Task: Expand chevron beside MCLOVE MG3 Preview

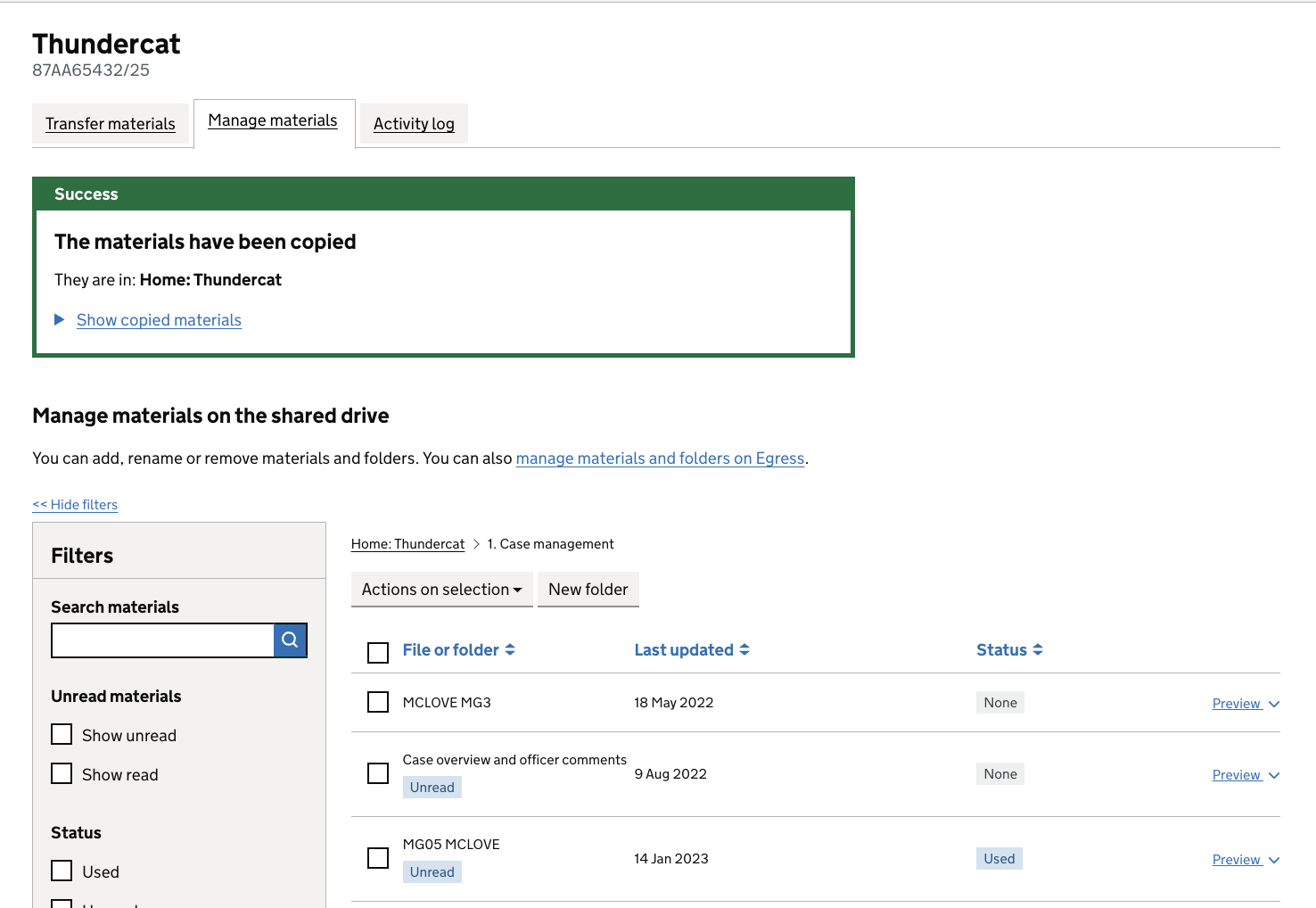Action: 1274,705
